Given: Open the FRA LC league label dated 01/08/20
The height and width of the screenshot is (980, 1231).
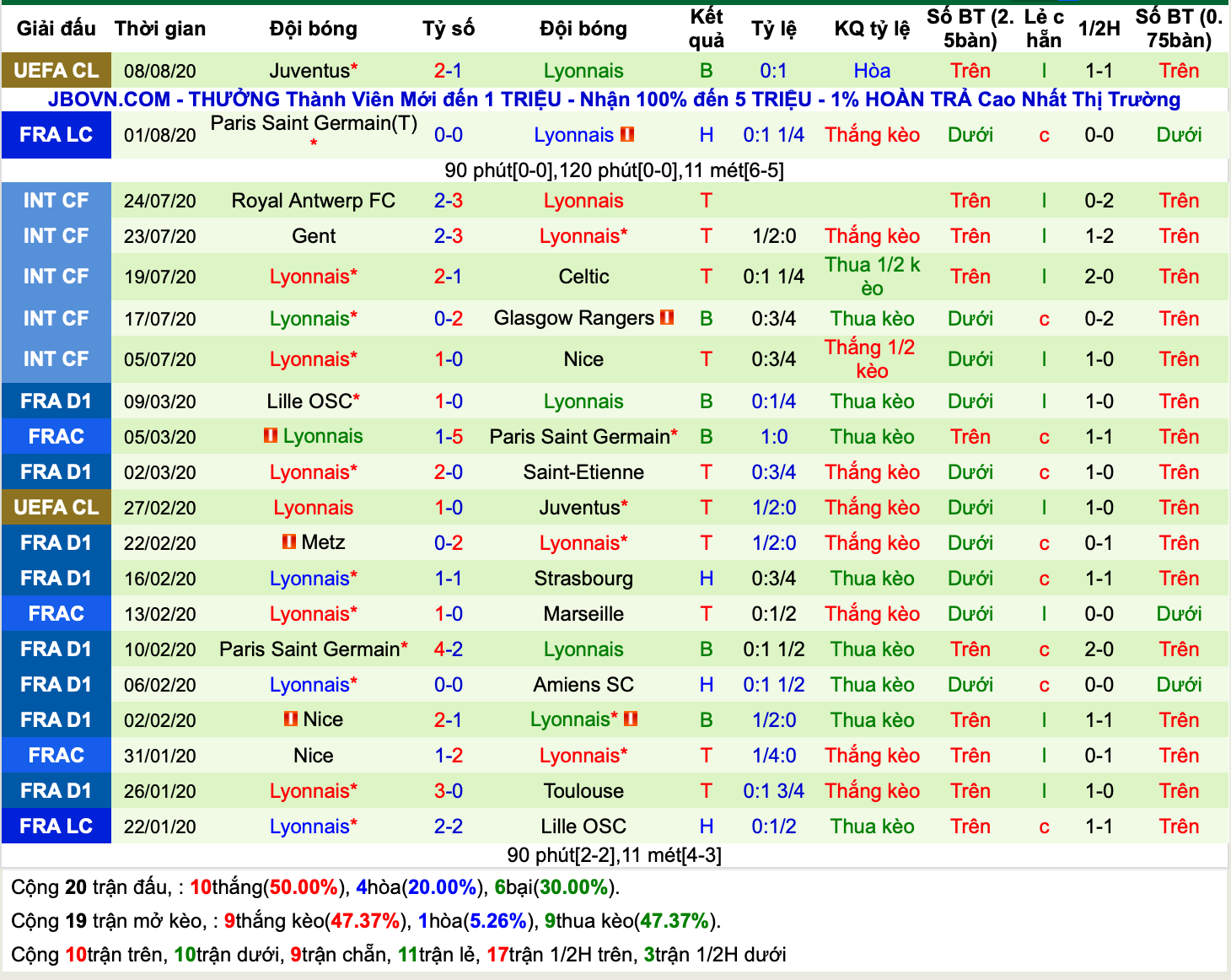Looking at the screenshot, I should tap(56, 135).
